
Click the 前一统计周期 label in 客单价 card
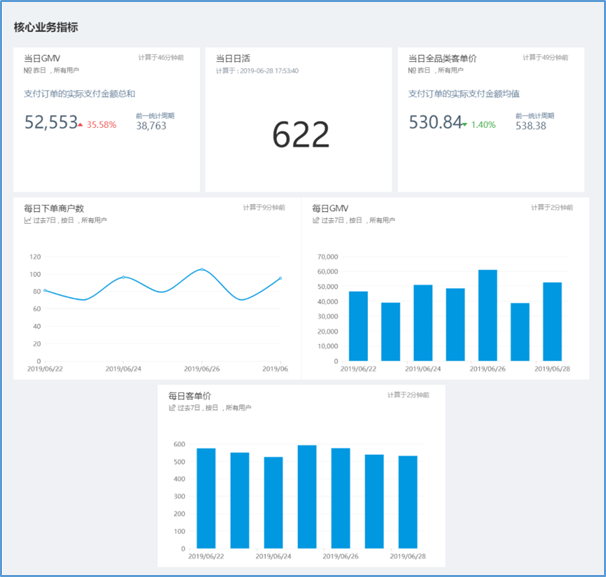pyautogui.click(x=535, y=116)
